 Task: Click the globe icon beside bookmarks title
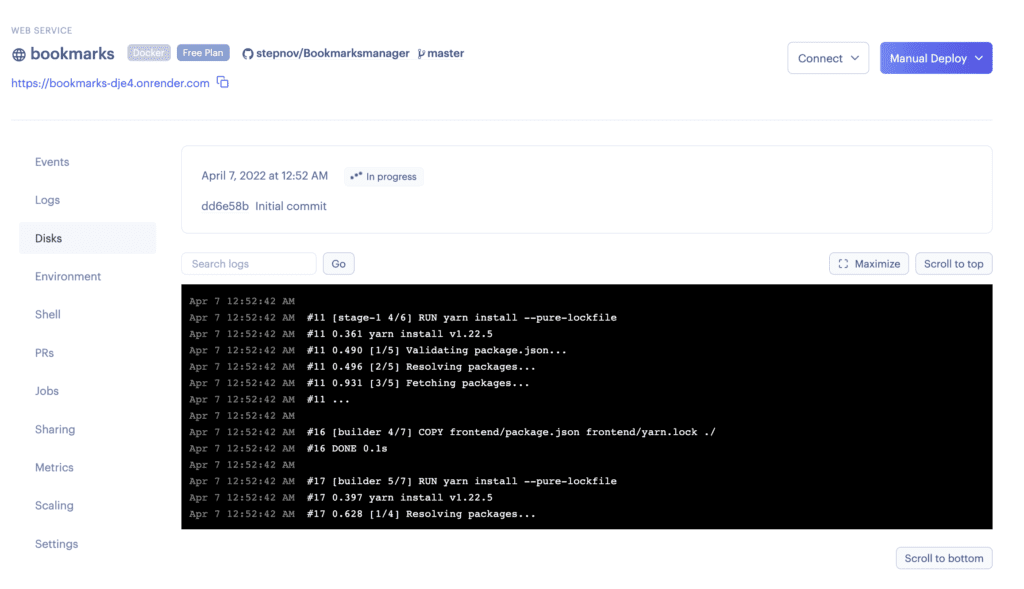[x=19, y=54]
